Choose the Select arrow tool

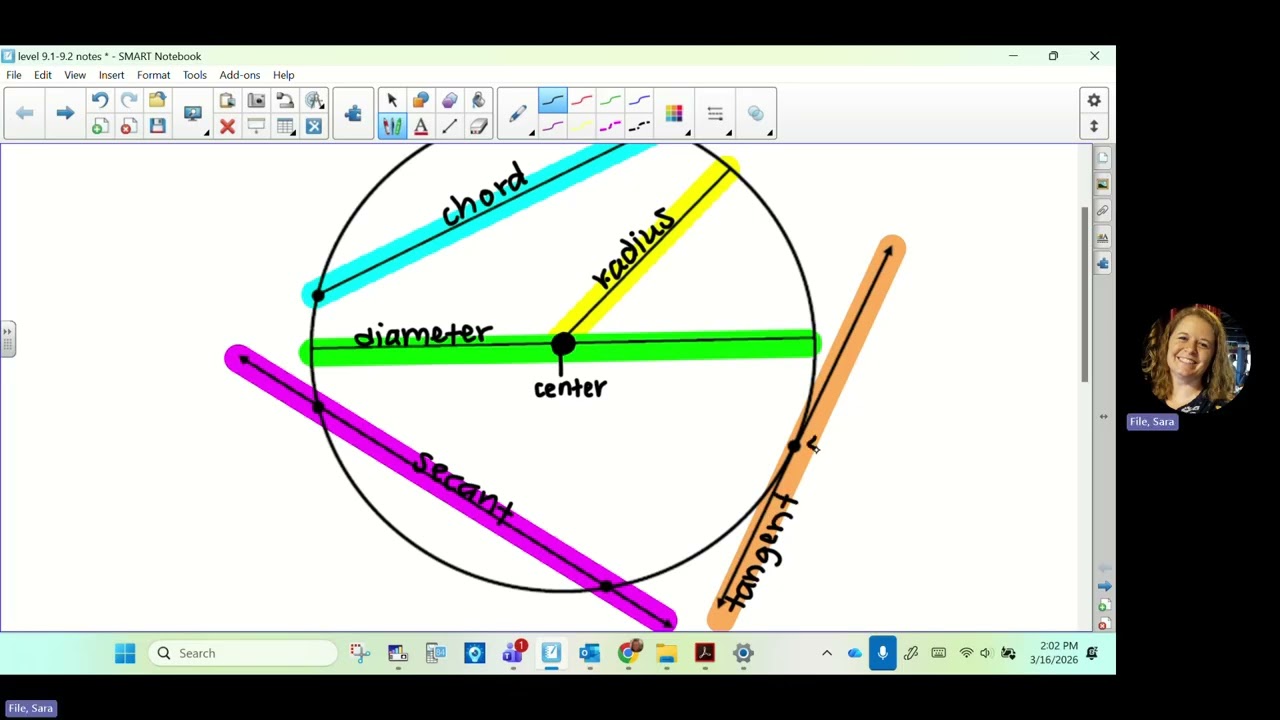click(x=392, y=100)
